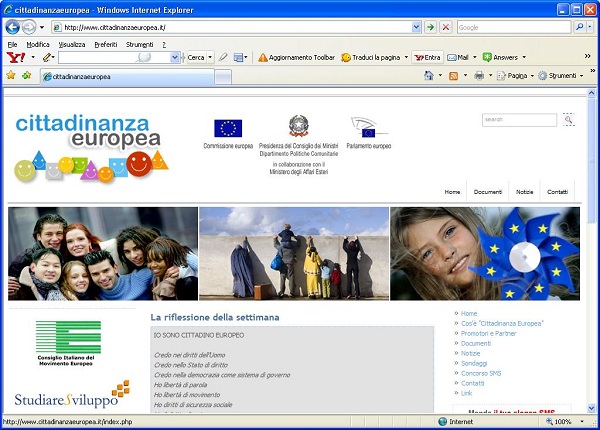
Task: Click Contatti in the top navigation bar
Action: (557, 192)
